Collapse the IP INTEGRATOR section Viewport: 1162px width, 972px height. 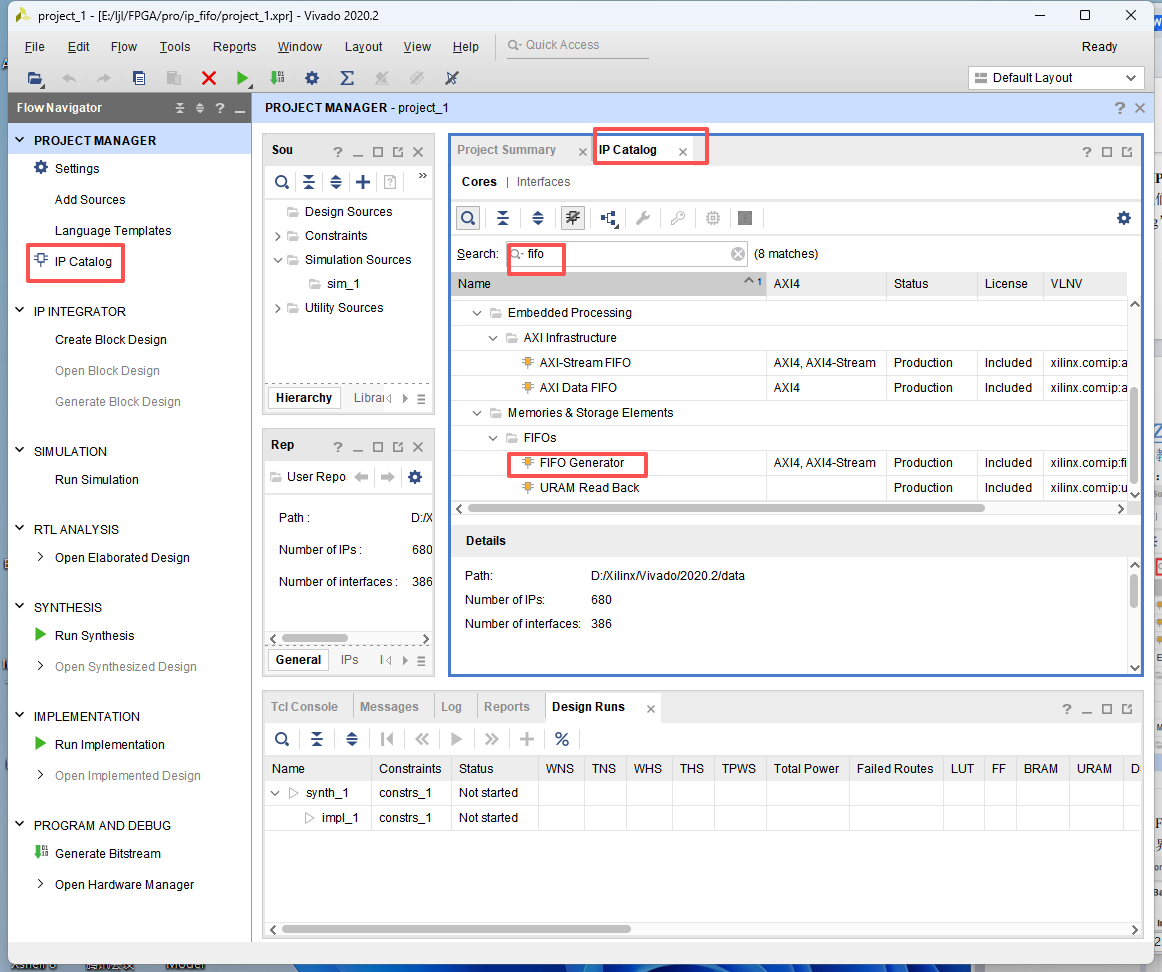click(x=20, y=311)
